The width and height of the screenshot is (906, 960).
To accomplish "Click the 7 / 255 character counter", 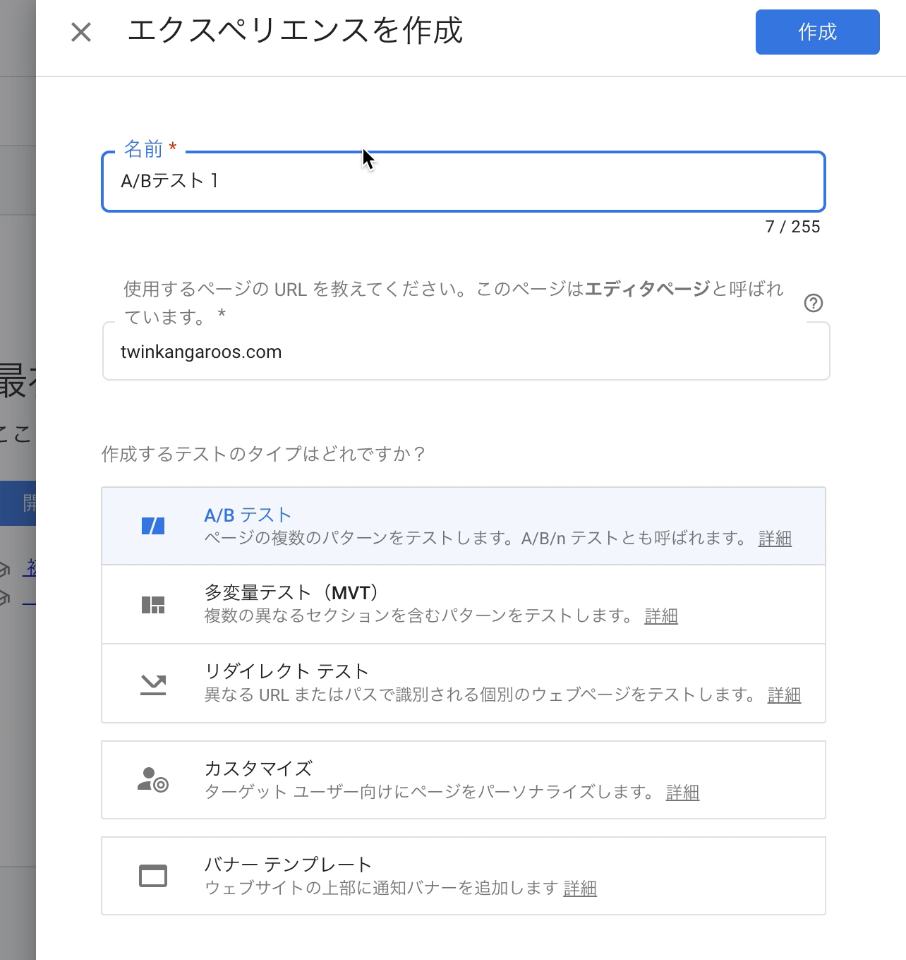I will point(792,227).
